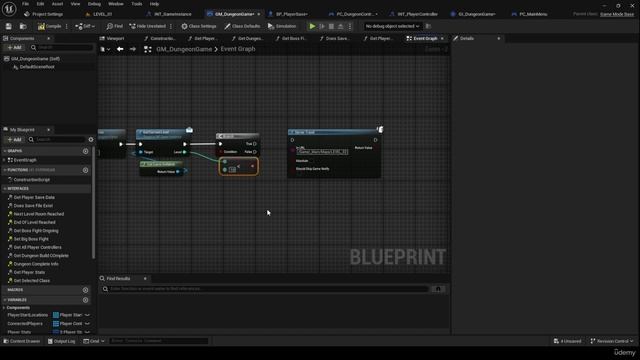The image size is (640, 360).
Task: Click the Browse to asset icon
Action: 23,26
